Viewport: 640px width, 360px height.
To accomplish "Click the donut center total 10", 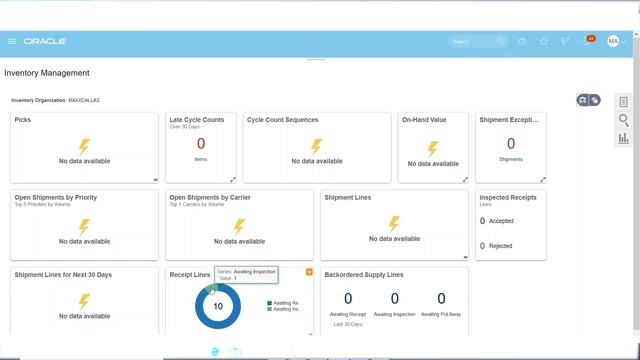I will click(x=218, y=306).
